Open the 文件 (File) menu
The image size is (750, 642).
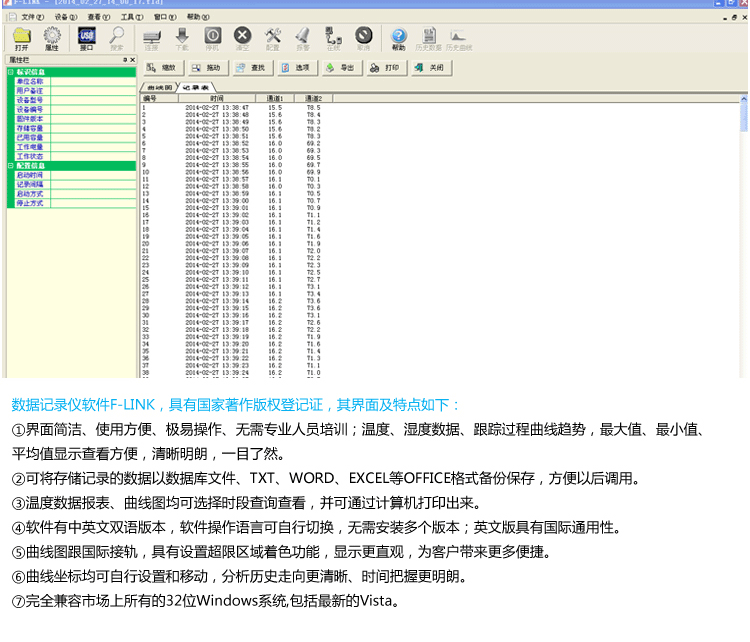32,17
